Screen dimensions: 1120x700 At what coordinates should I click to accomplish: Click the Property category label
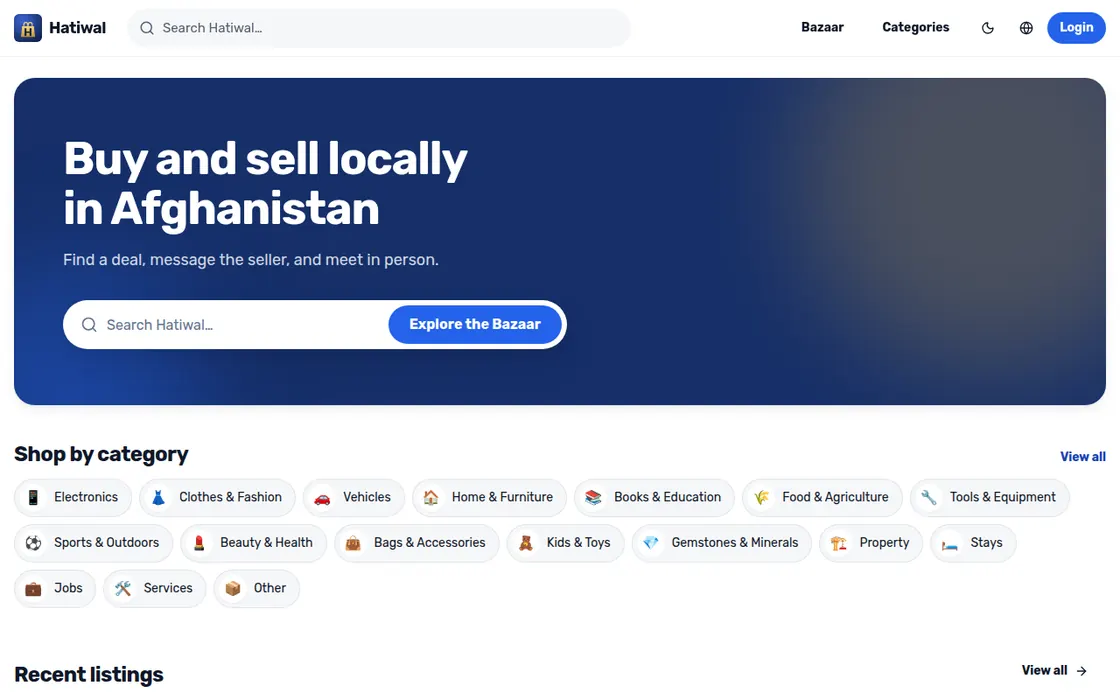click(884, 543)
